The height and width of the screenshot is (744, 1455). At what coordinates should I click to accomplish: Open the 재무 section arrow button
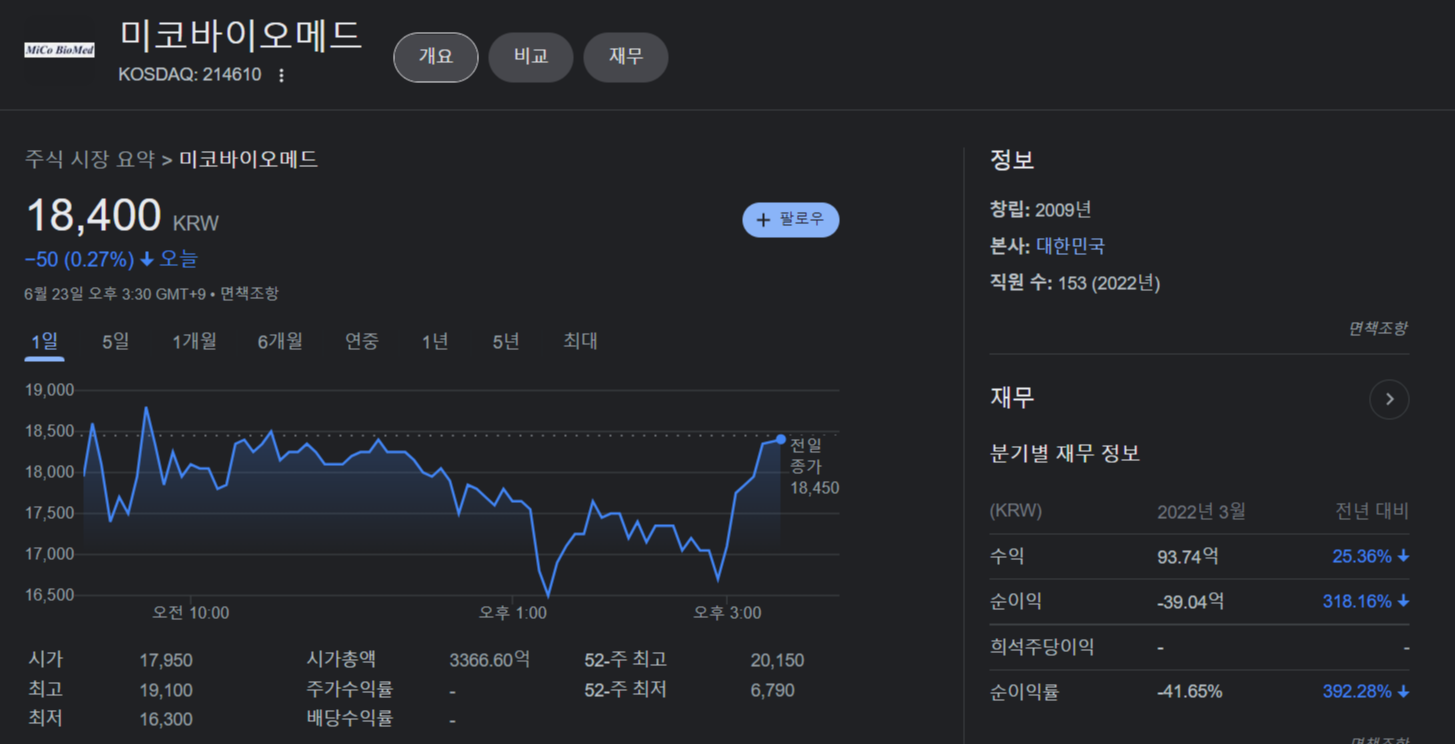(x=1389, y=399)
